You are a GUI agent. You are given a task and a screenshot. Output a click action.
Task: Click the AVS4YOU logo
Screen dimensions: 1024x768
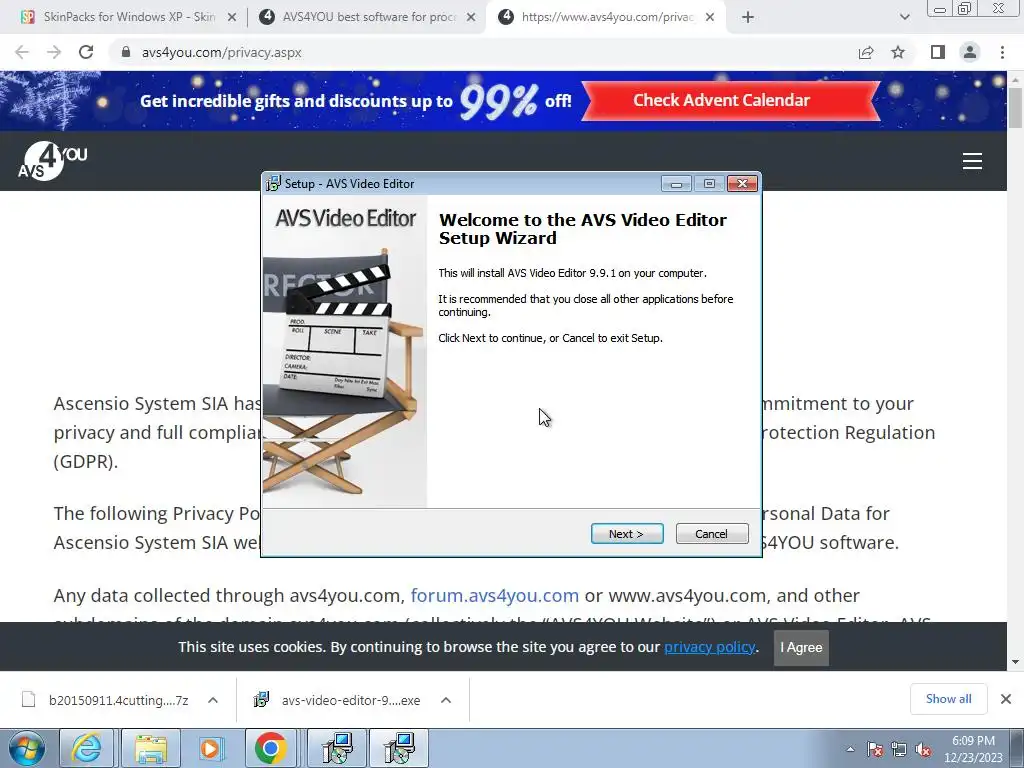coord(52,161)
